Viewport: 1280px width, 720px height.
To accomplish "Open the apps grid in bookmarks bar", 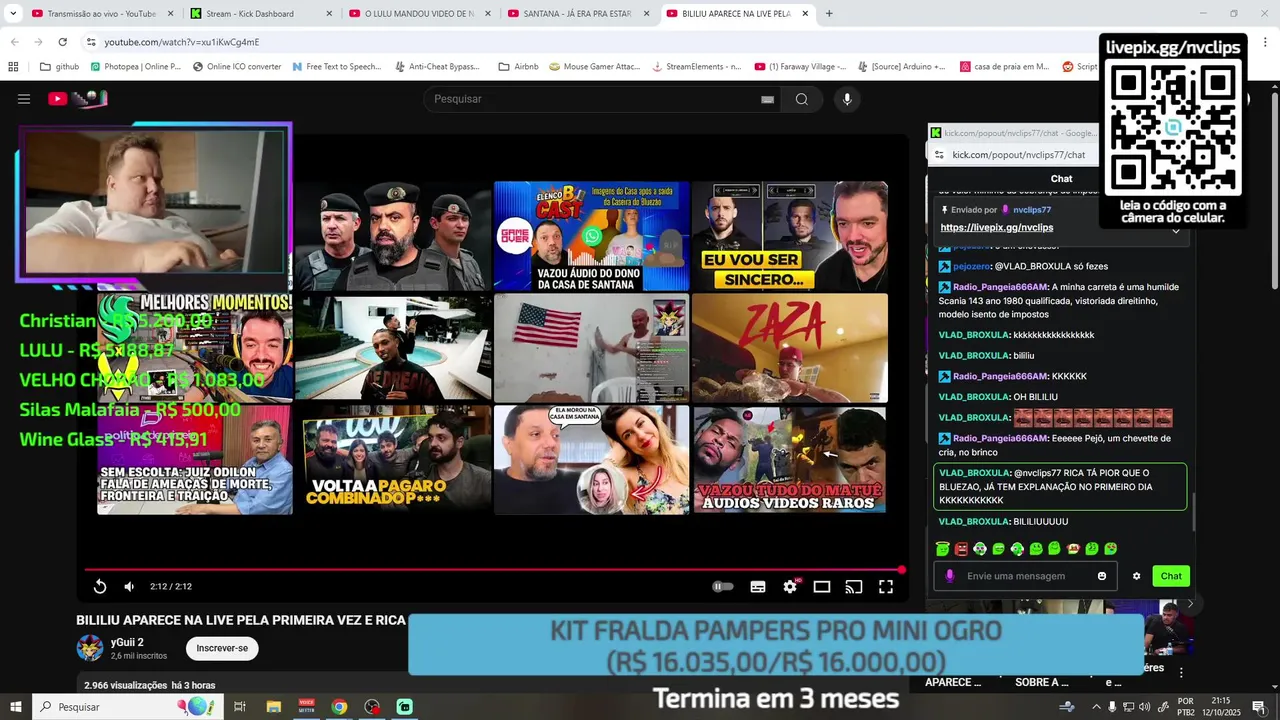I will click(x=13, y=67).
